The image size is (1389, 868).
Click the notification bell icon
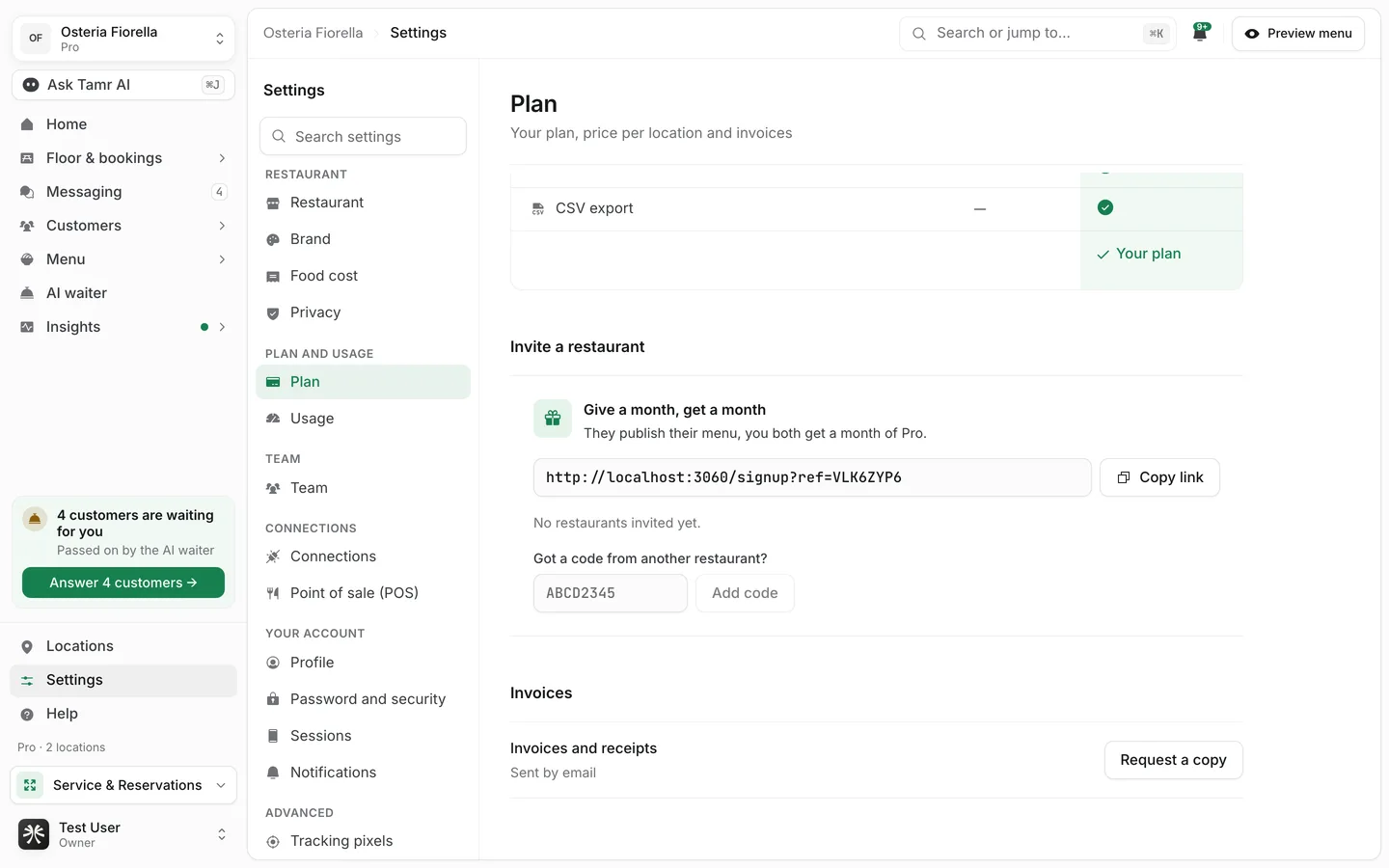point(1200,33)
